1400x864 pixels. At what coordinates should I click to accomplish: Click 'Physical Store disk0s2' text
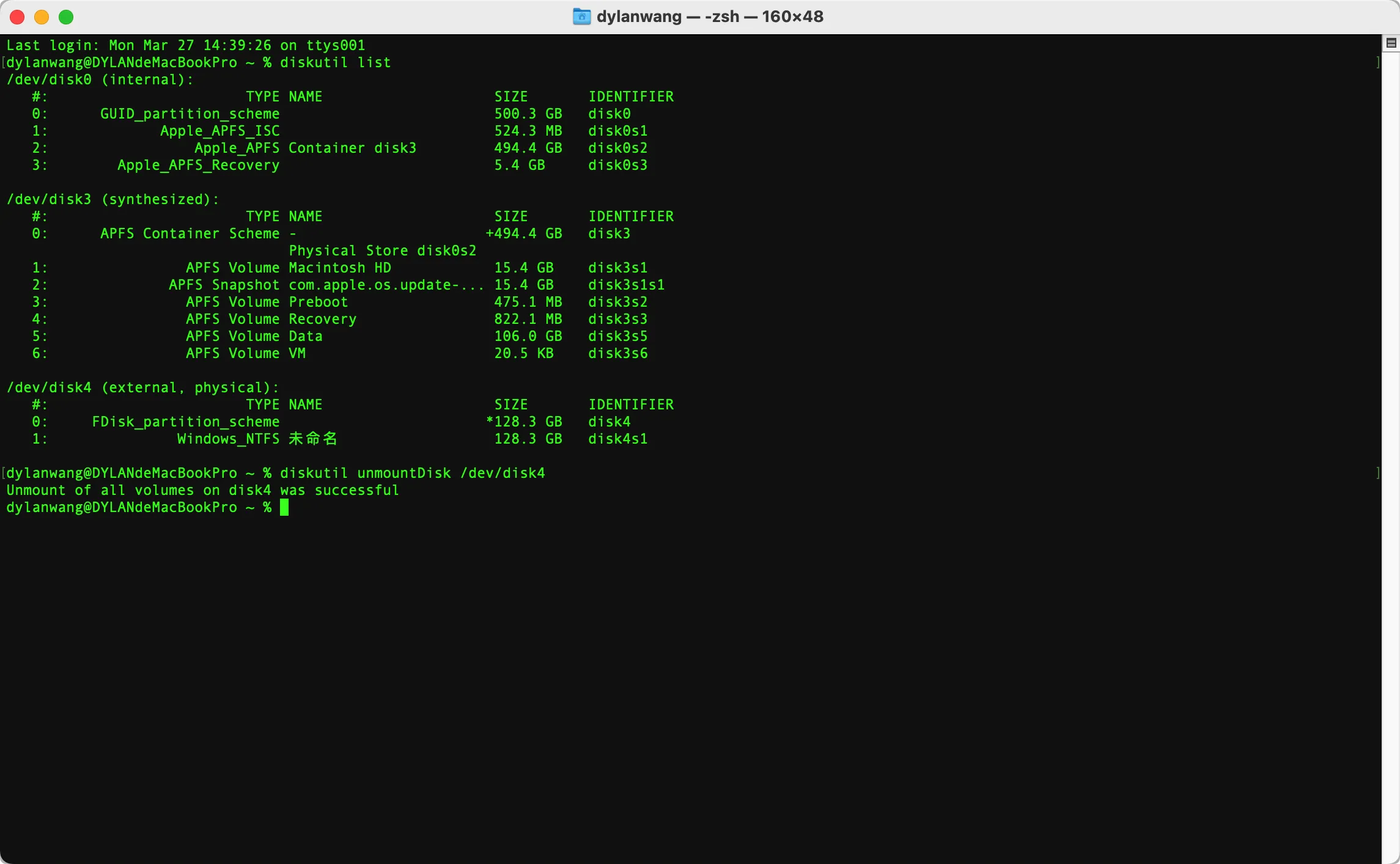382,251
